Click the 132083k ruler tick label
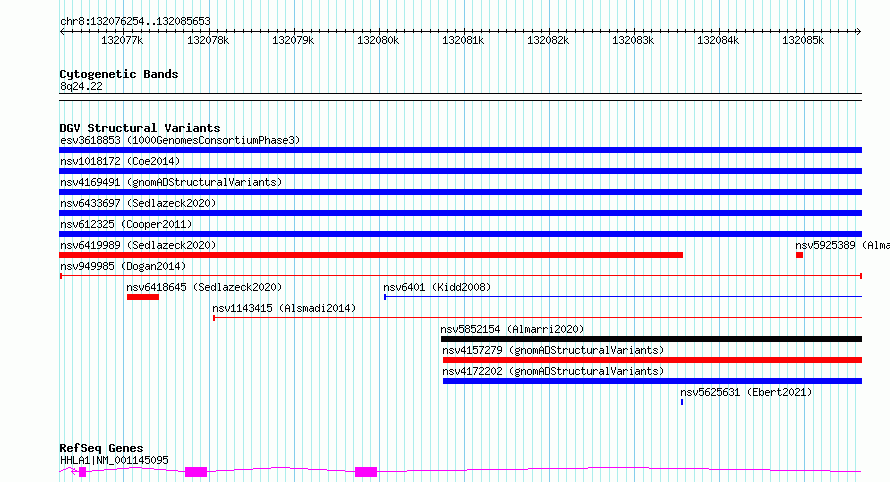Viewport: 890px width, 482px height. tap(633, 41)
